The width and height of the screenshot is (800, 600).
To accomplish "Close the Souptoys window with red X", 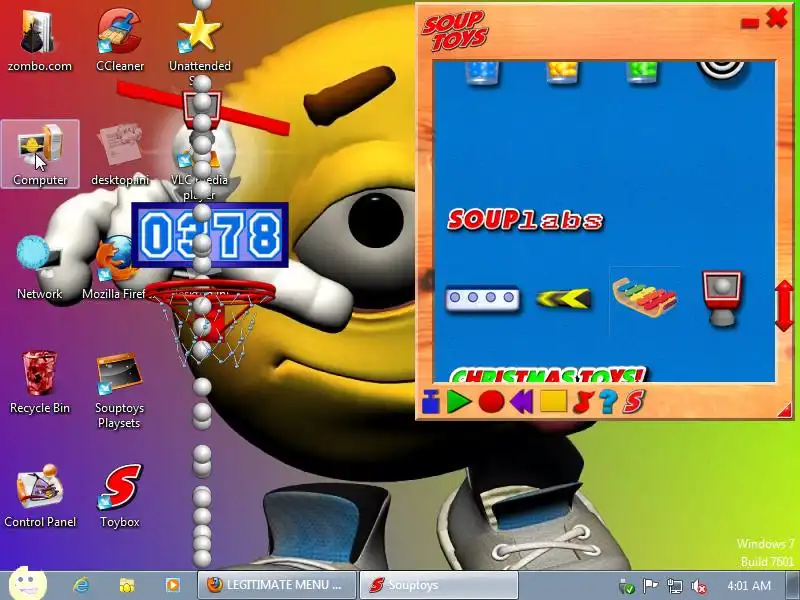I will click(777, 18).
